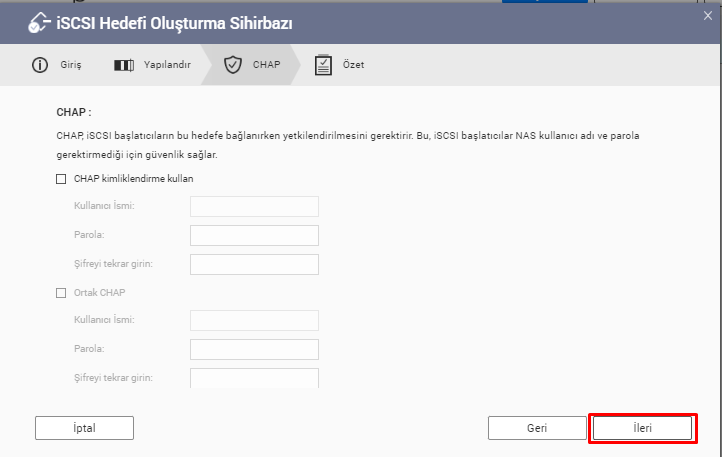
Task: Go to the Özet step
Action: (x=353, y=64)
